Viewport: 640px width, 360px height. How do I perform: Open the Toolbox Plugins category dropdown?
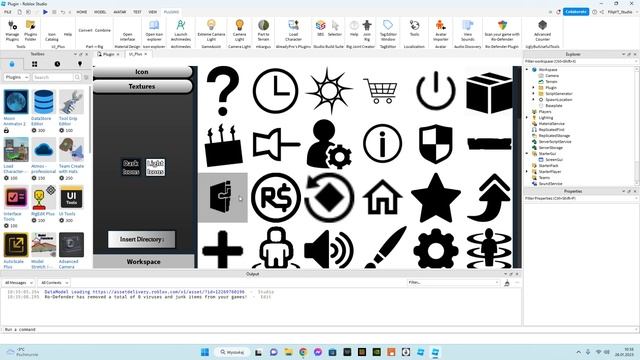pyautogui.click(x=16, y=77)
